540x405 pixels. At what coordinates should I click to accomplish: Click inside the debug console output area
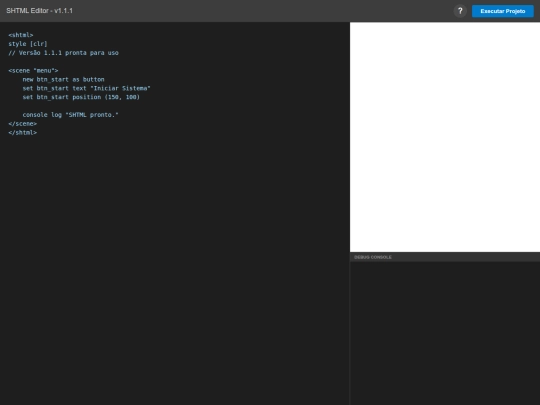pyautogui.click(x=445, y=333)
